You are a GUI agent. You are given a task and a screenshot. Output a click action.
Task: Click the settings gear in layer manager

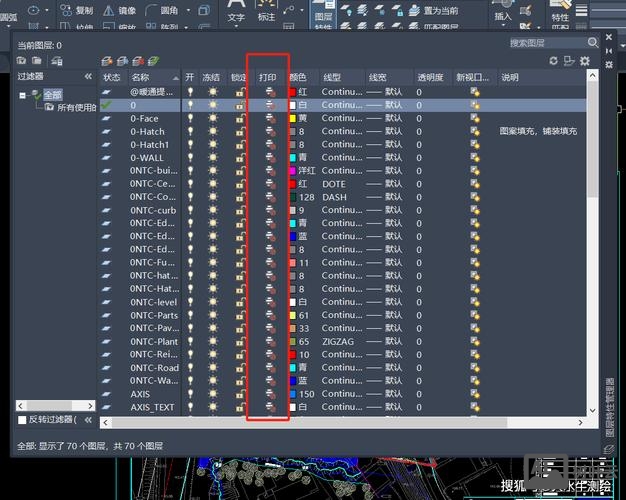pos(585,61)
